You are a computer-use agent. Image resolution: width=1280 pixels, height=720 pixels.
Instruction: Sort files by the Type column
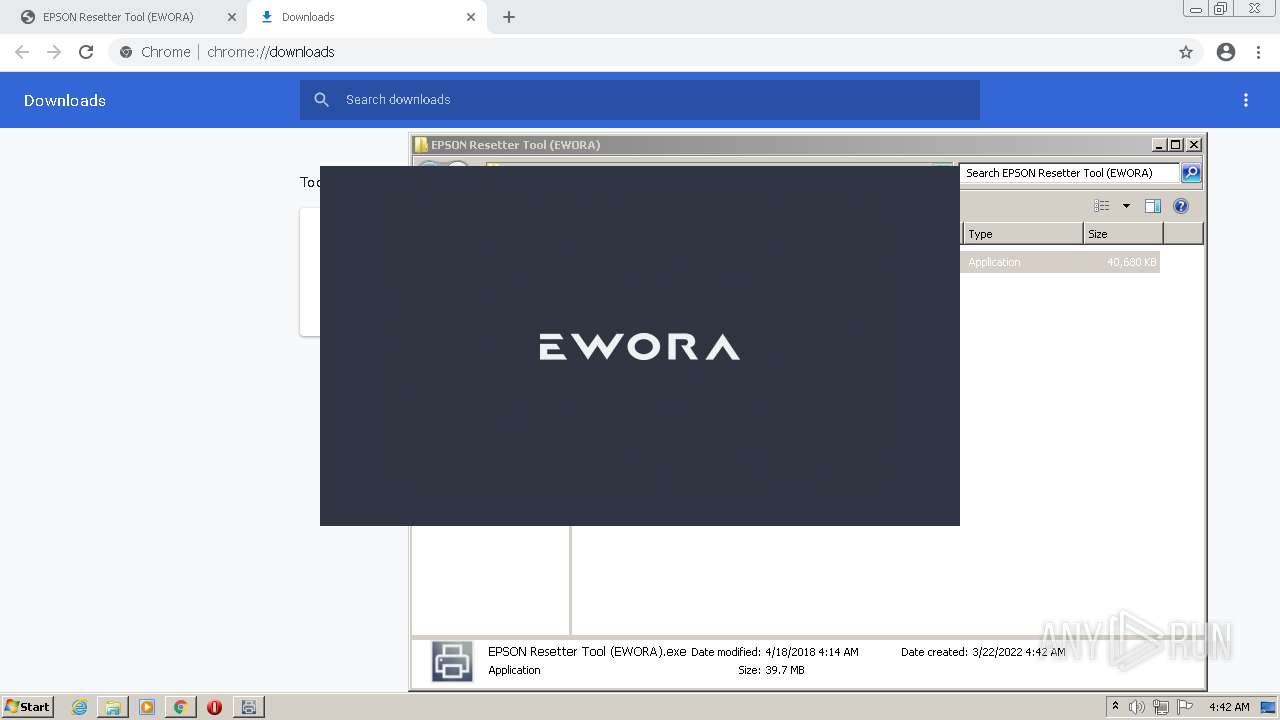pos(1023,234)
